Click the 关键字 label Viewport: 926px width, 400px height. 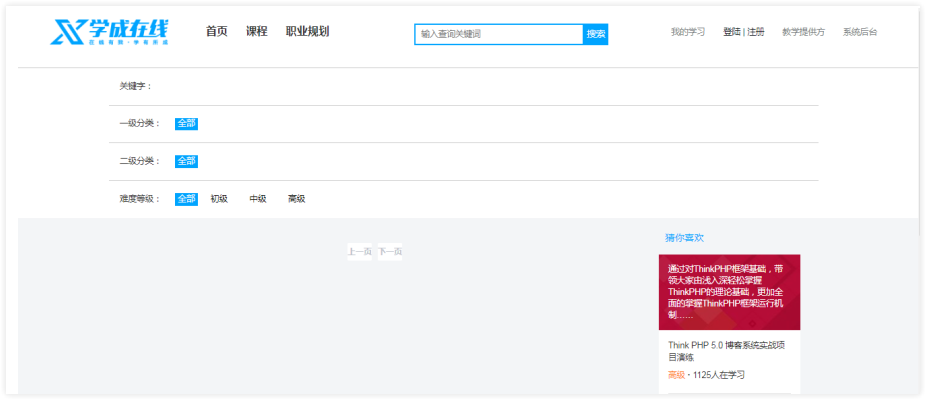136,86
